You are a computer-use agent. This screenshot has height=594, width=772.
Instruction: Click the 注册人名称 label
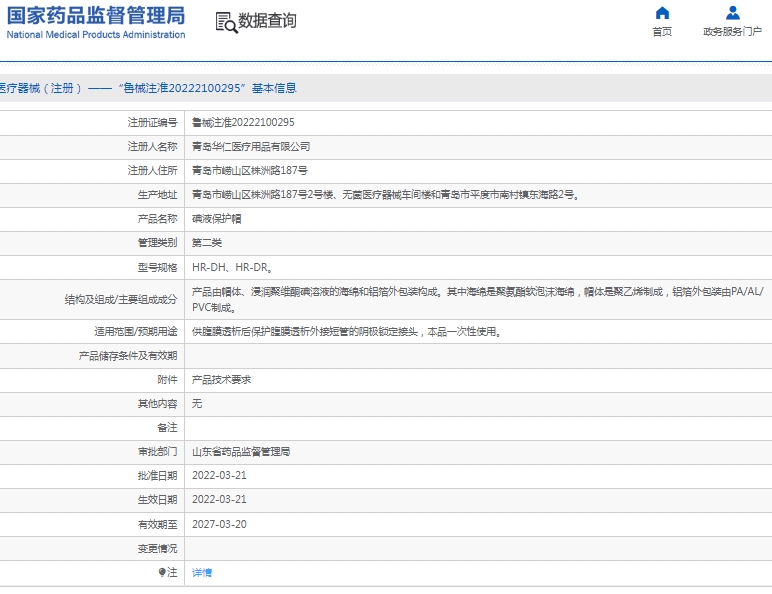click(152, 147)
